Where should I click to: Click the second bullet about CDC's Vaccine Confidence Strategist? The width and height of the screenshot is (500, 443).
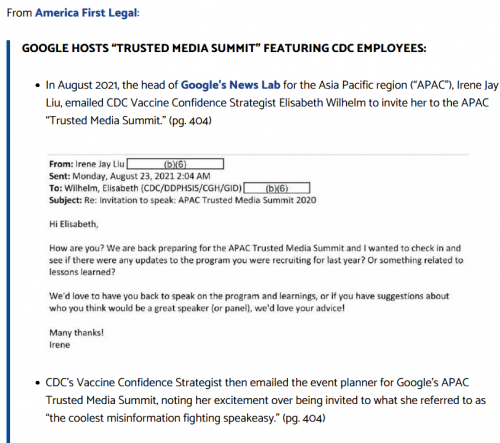tap(266, 400)
